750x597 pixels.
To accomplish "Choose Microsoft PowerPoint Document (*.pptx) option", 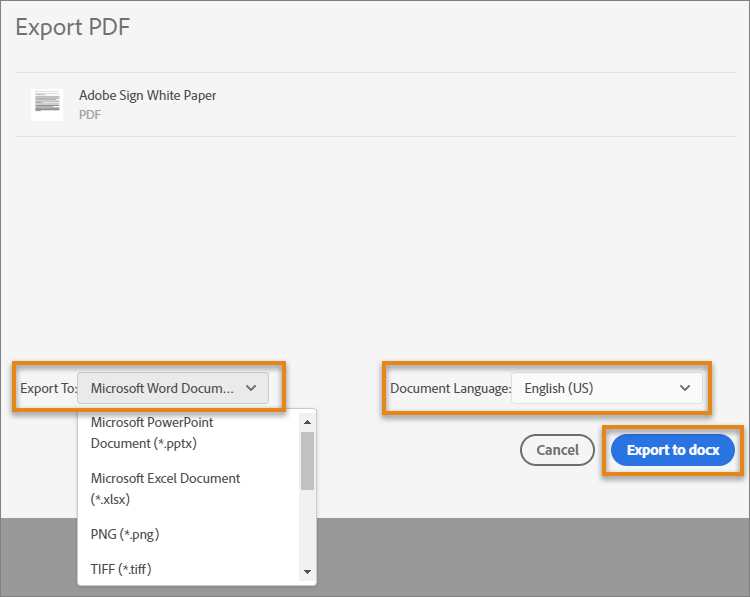I will click(x=152, y=432).
